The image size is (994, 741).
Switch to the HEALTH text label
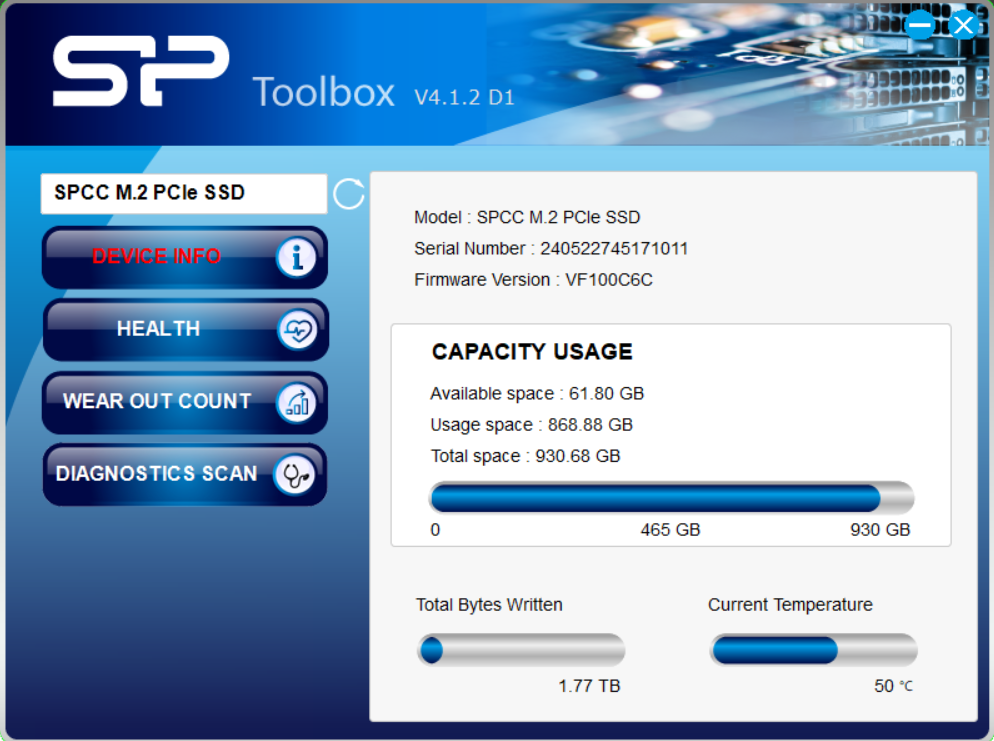[158, 329]
